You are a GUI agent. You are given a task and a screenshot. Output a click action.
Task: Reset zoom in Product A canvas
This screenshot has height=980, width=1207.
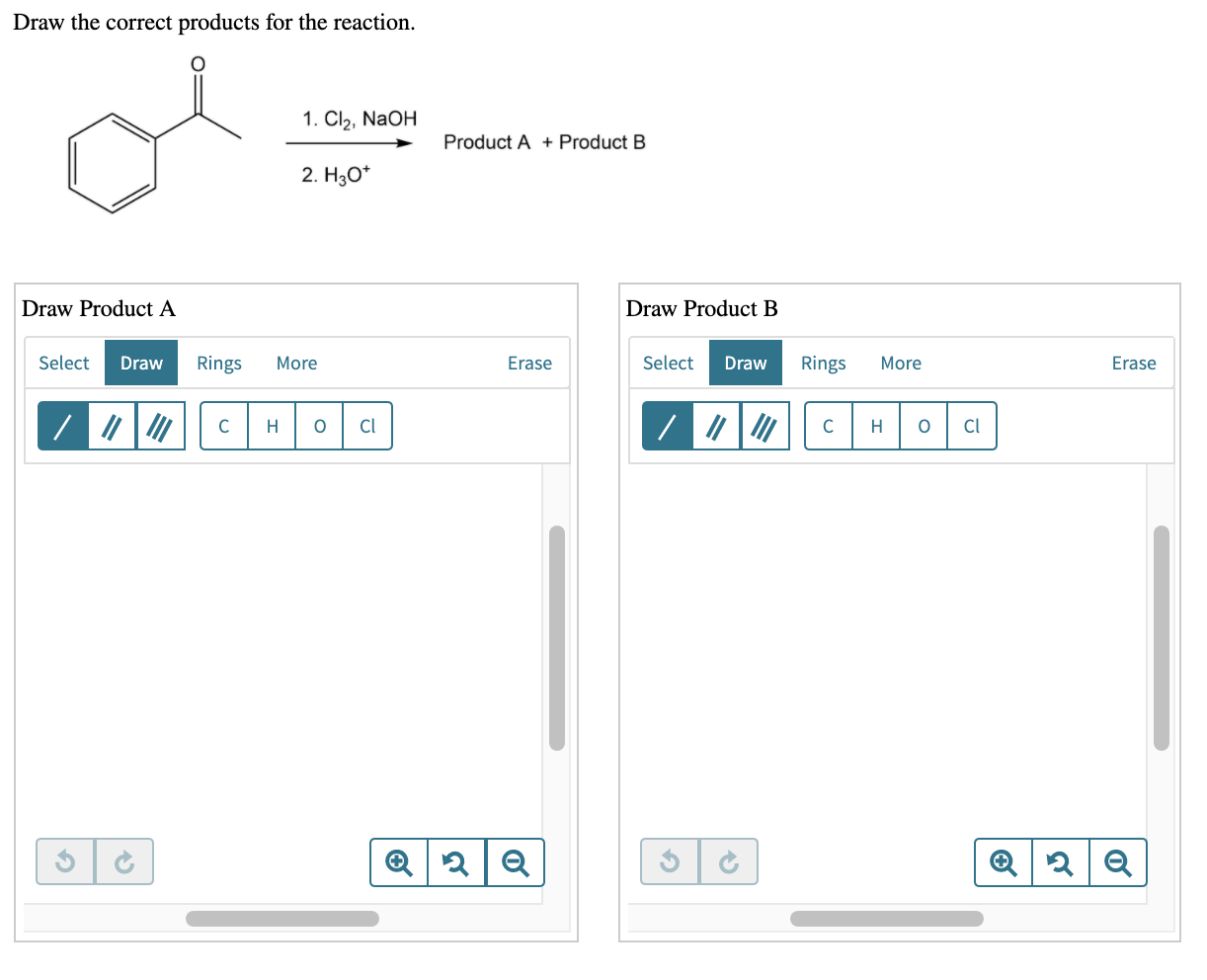456,862
